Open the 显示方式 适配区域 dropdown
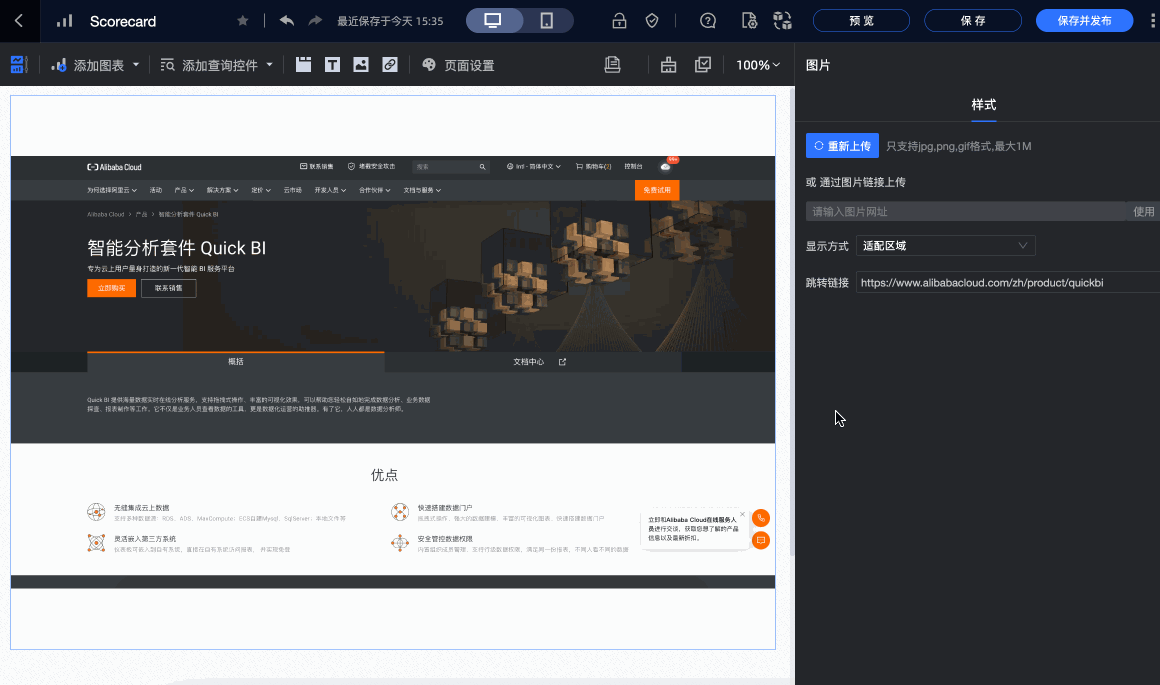This screenshot has height=685, width=1160. pyautogui.click(x=945, y=246)
